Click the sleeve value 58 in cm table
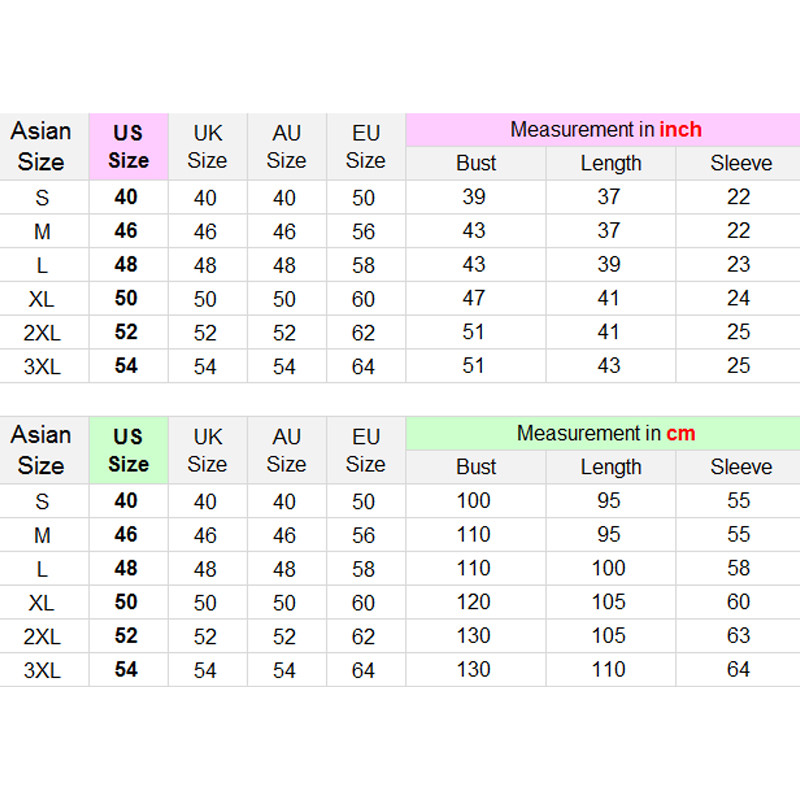The height and width of the screenshot is (800, 800). click(x=739, y=569)
